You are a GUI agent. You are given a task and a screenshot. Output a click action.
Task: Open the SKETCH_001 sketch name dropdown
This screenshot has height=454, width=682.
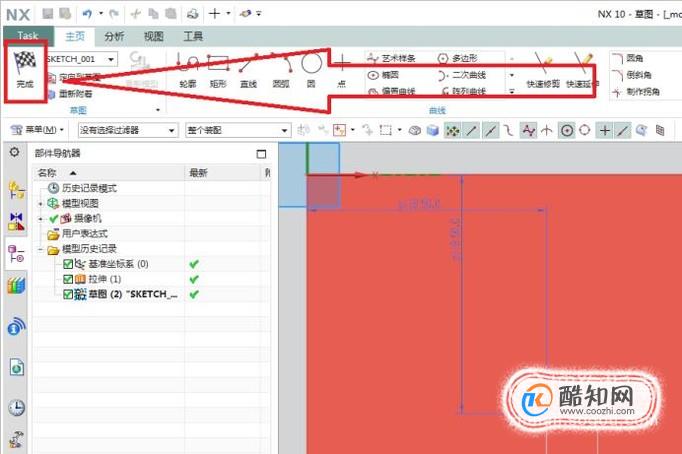coord(111,59)
